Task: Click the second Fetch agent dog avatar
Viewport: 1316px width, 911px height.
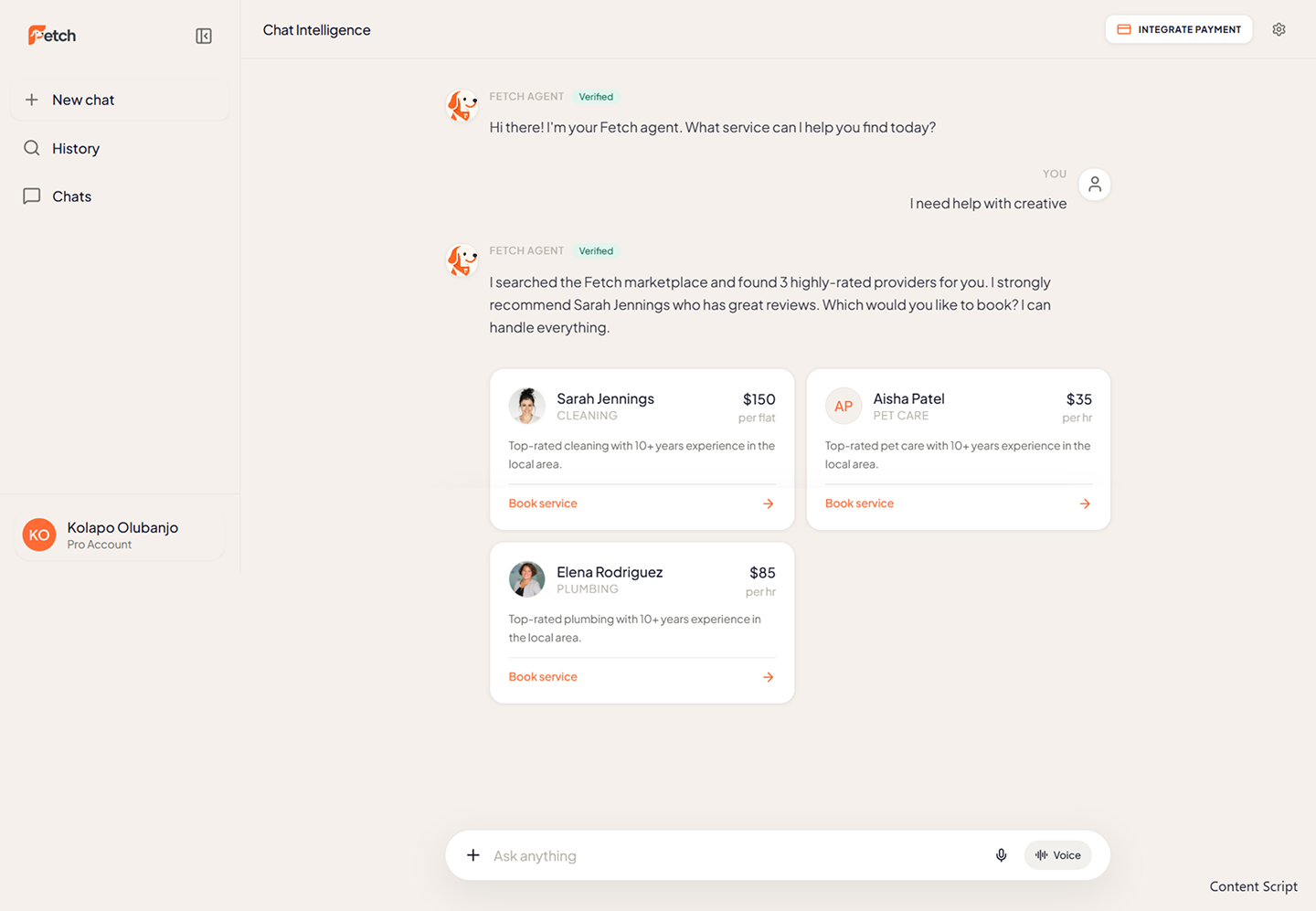Action: [x=462, y=260]
